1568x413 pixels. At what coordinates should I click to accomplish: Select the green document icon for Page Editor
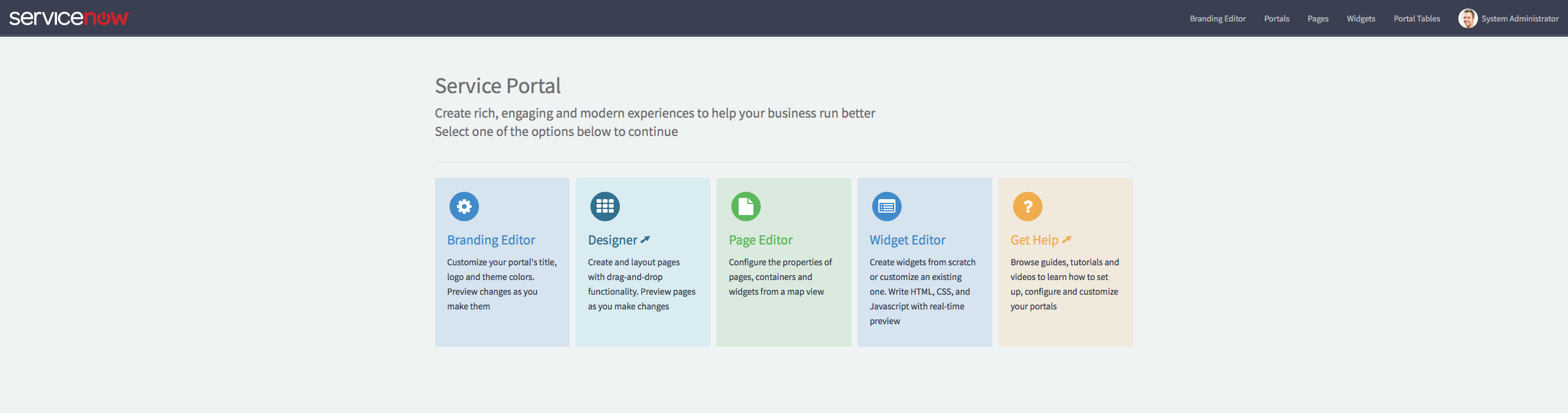tap(745, 206)
